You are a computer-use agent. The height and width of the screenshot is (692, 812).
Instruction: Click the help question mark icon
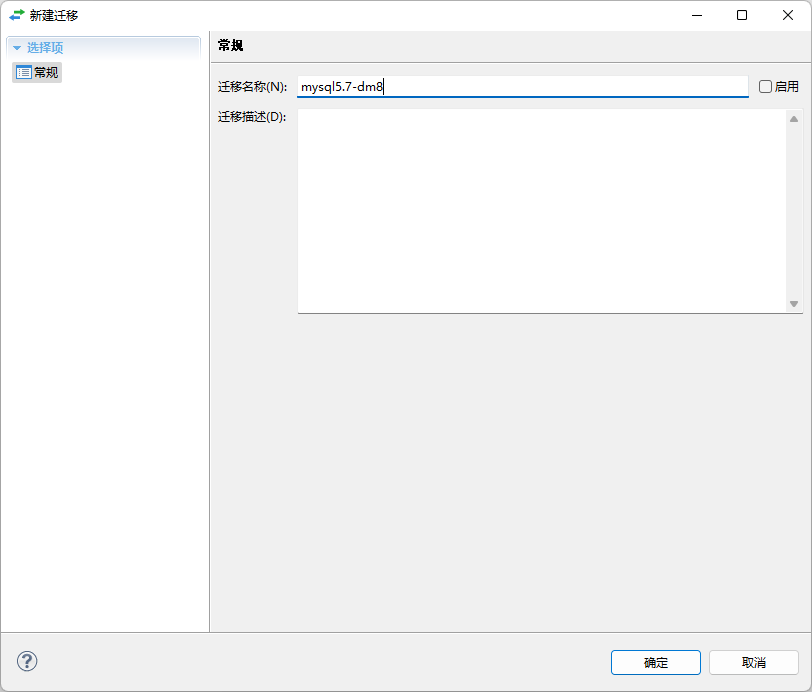[x=27, y=661]
